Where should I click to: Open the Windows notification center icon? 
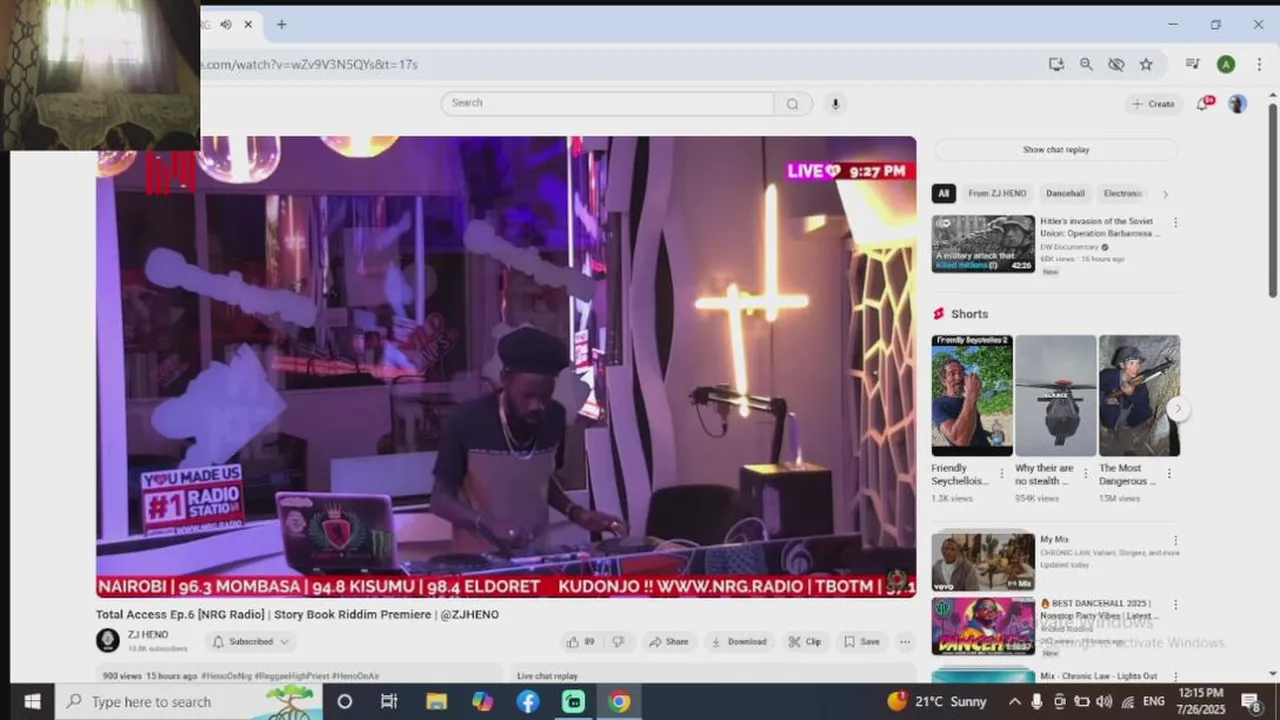[x=1250, y=702]
